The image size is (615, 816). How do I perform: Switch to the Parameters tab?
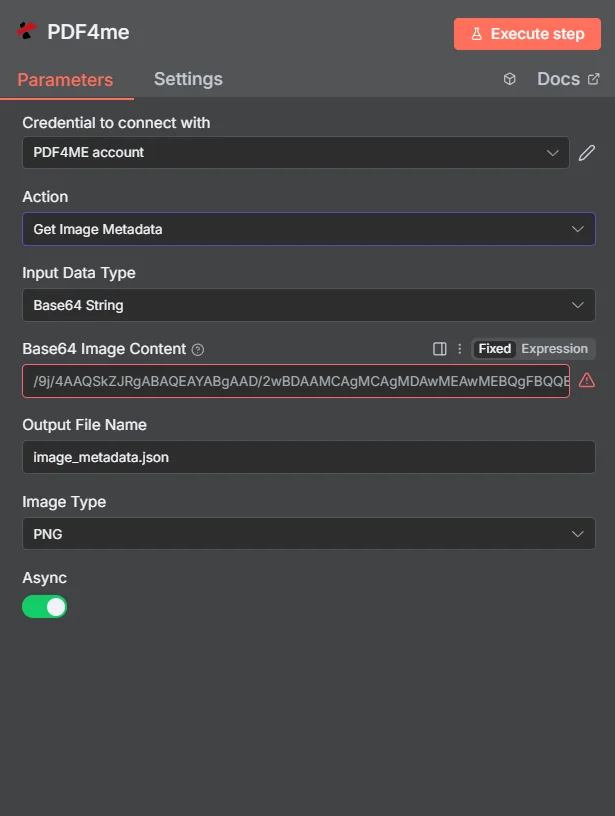tap(66, 80)
